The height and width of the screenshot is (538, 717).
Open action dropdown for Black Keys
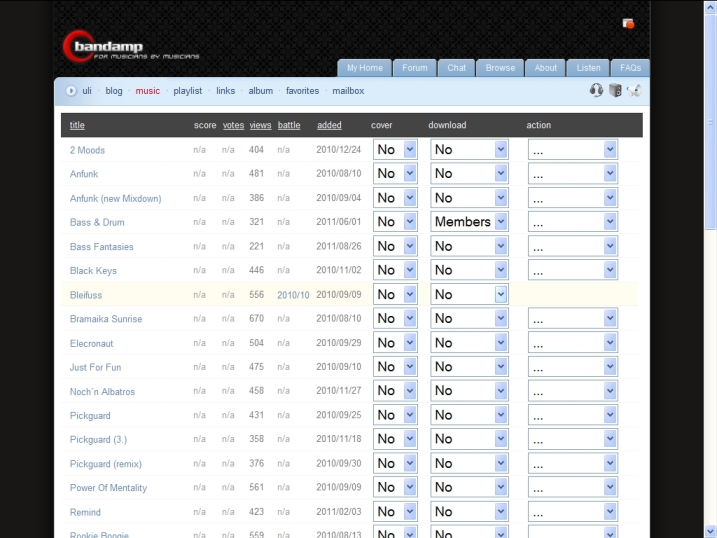[x=573, y=270]
